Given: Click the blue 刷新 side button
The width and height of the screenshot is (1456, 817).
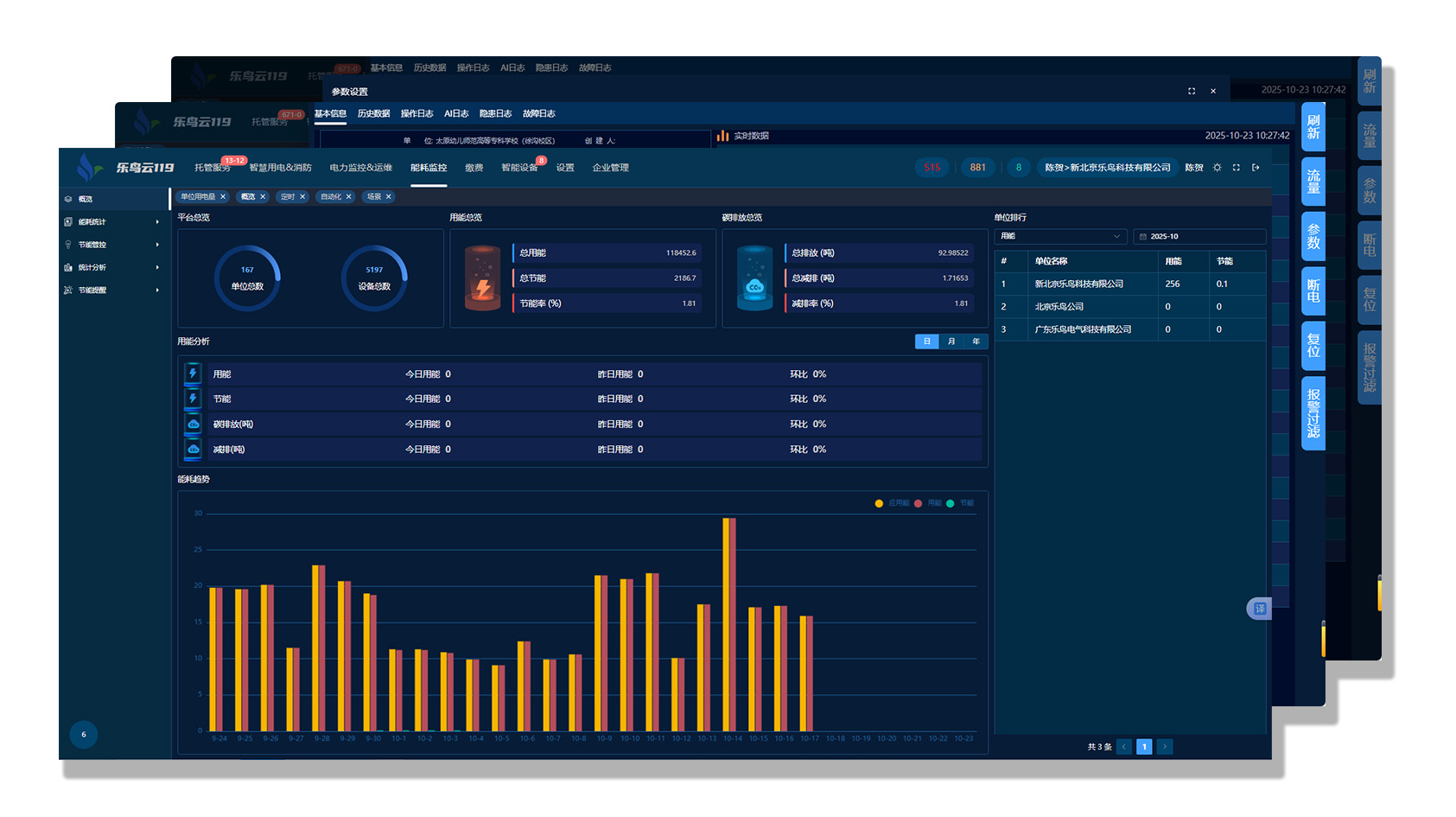Looking at the screenshot, I should pyautogui.click(x=1313, y=127).
